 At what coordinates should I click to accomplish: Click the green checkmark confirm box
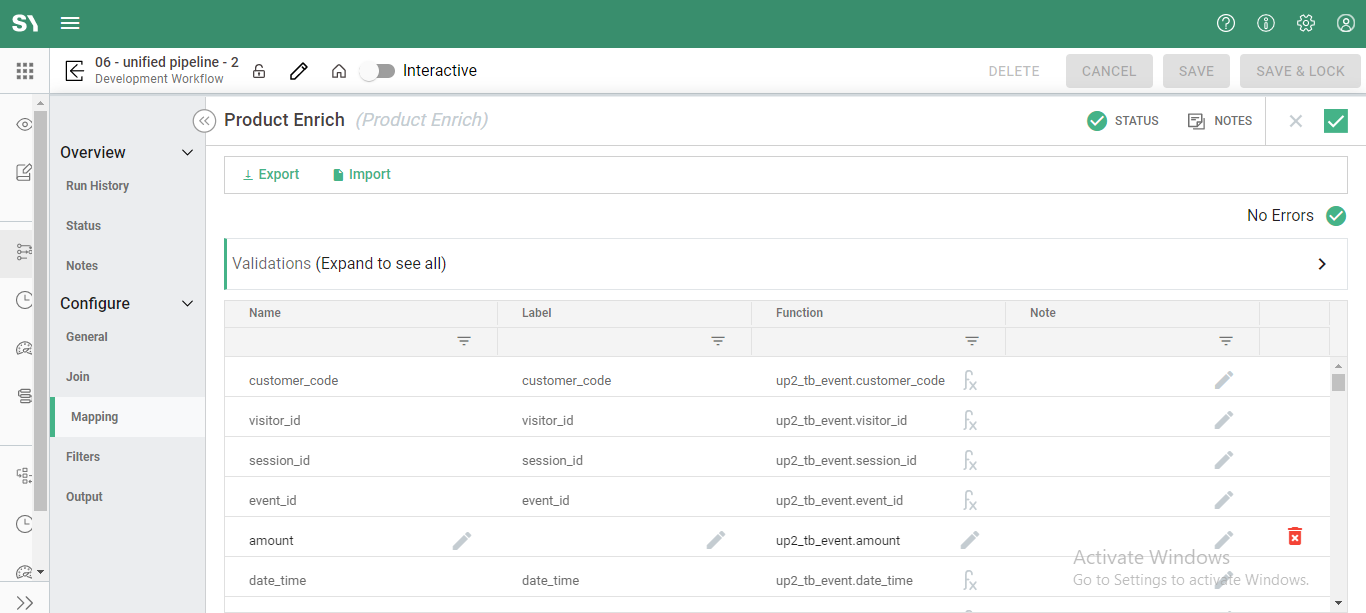pos(1335,121)
